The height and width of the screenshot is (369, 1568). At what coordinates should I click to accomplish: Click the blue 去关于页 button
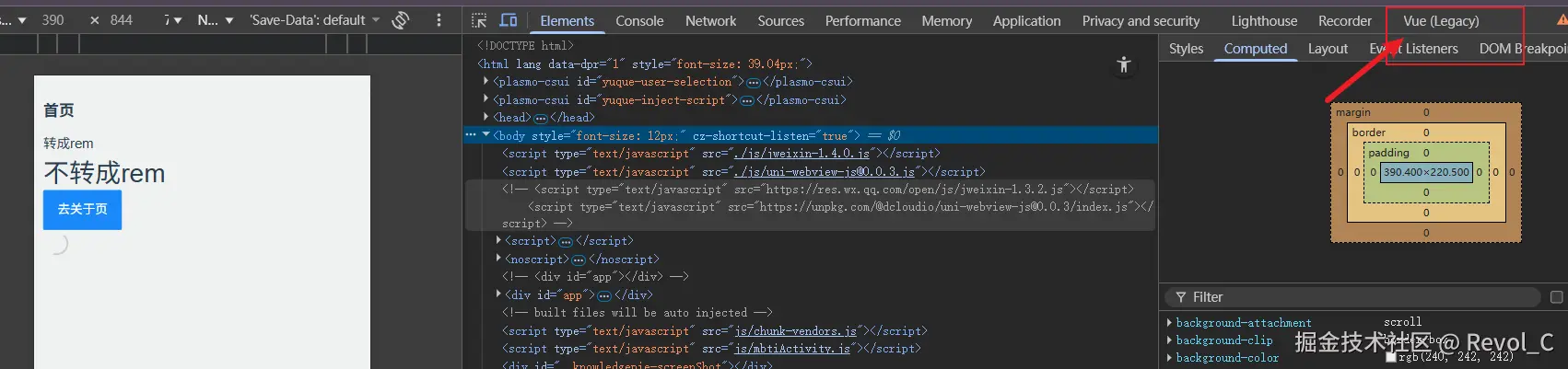point(82,210)
